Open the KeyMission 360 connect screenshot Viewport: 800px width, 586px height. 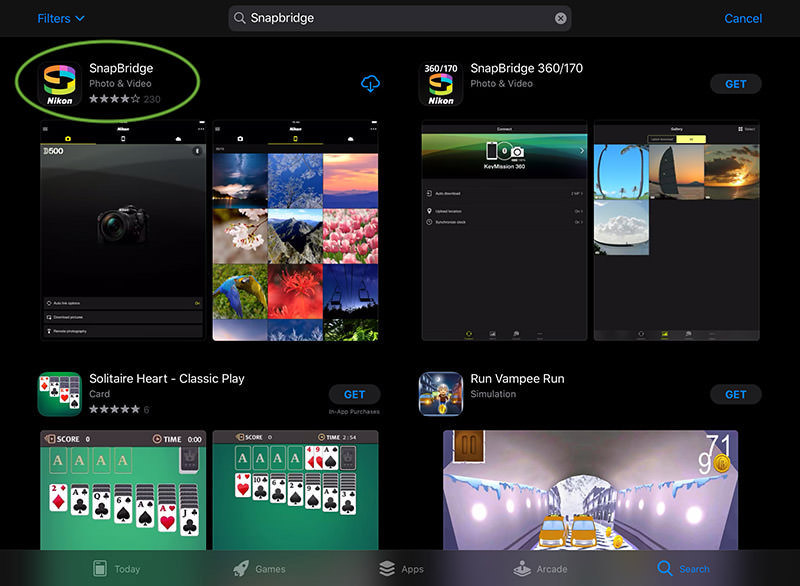(504, 231)
